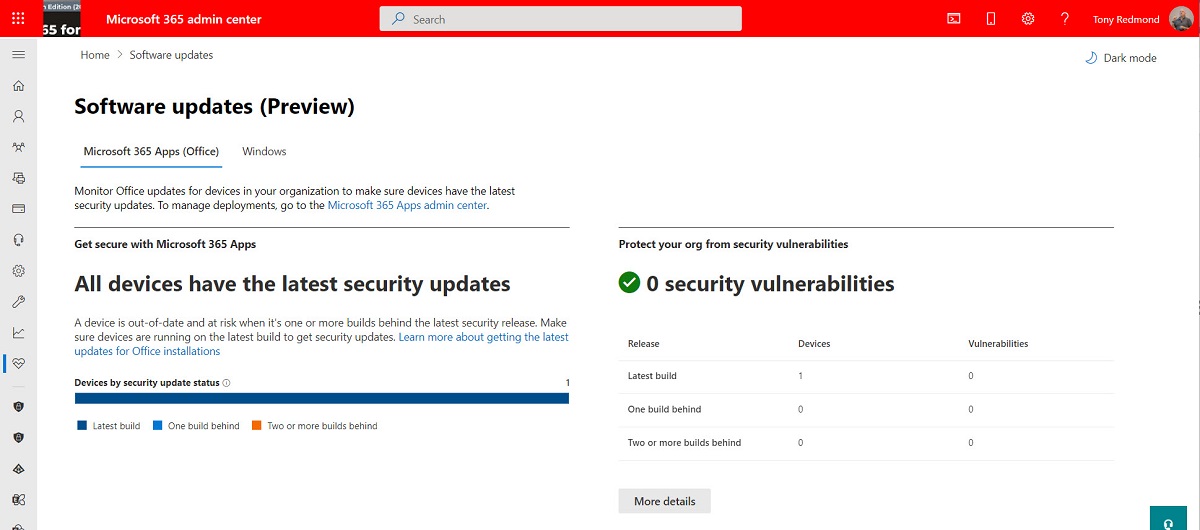Open the app launcher waffle menu
The image size is (1200, 530).
point(18,19)
